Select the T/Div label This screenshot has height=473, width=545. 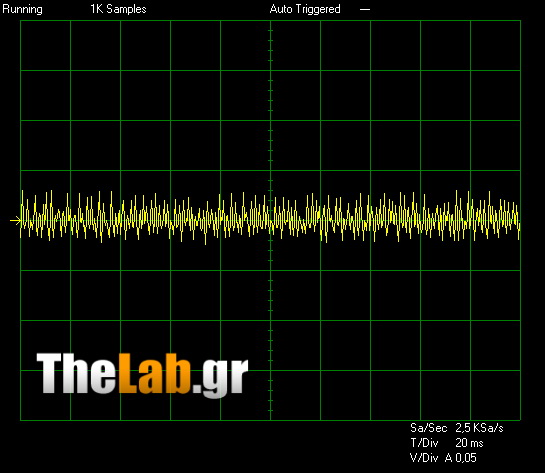point(424,443)
